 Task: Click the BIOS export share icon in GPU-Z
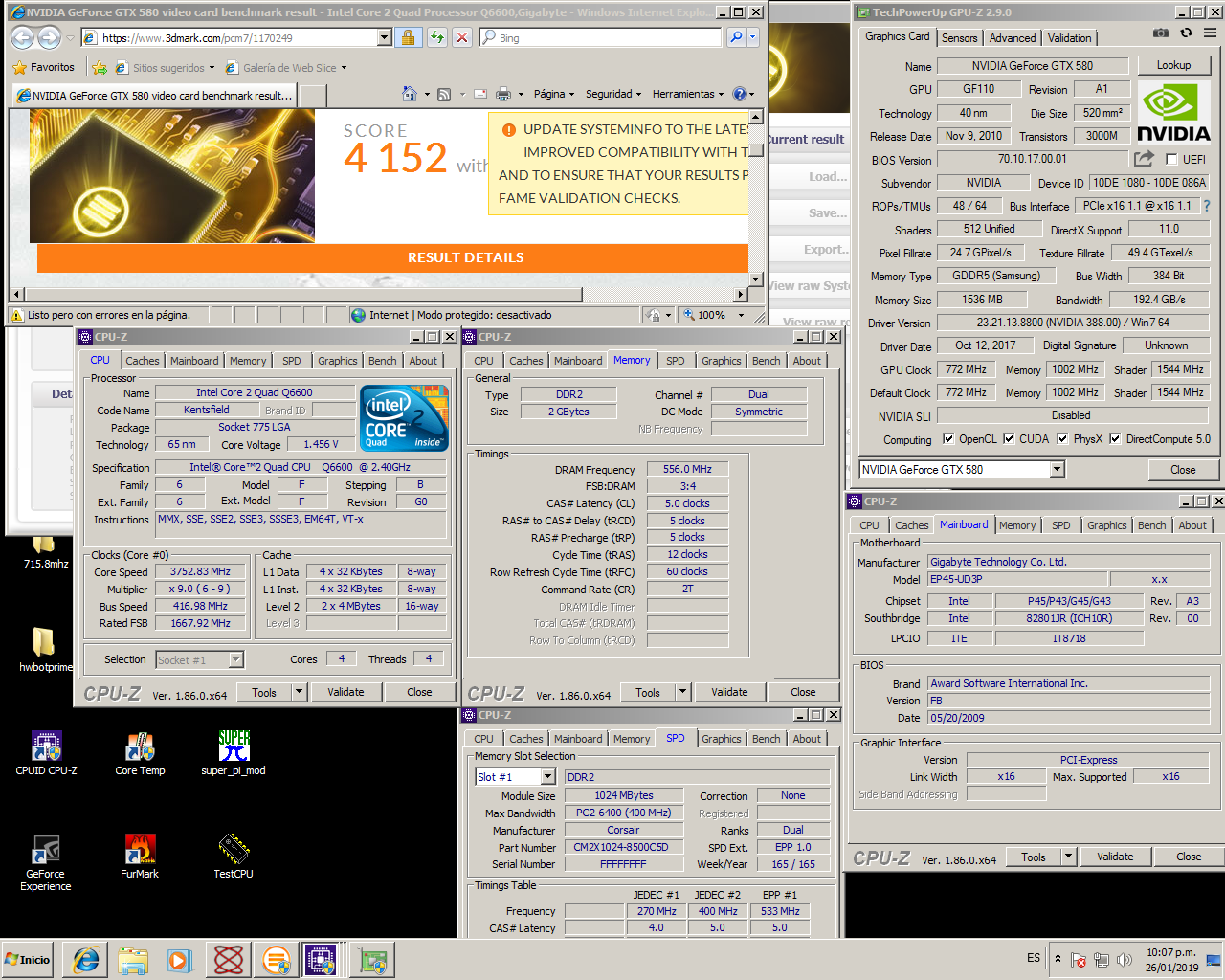point(1144,159)
